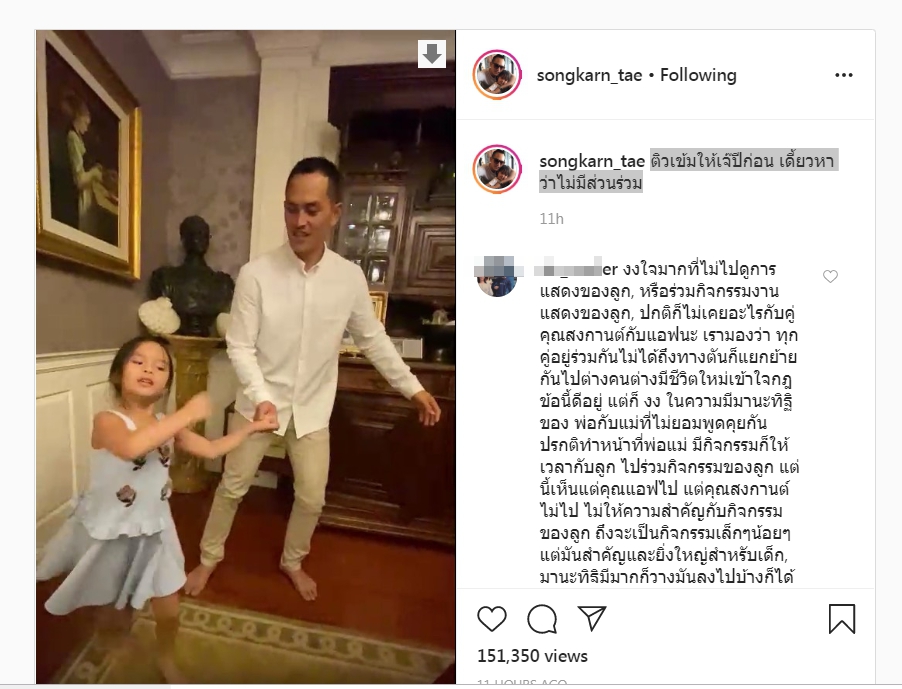Viewport: 902px width, 689px height.
Task: Open blurred commenter's profile avatar
Action: tap(497, 276)
